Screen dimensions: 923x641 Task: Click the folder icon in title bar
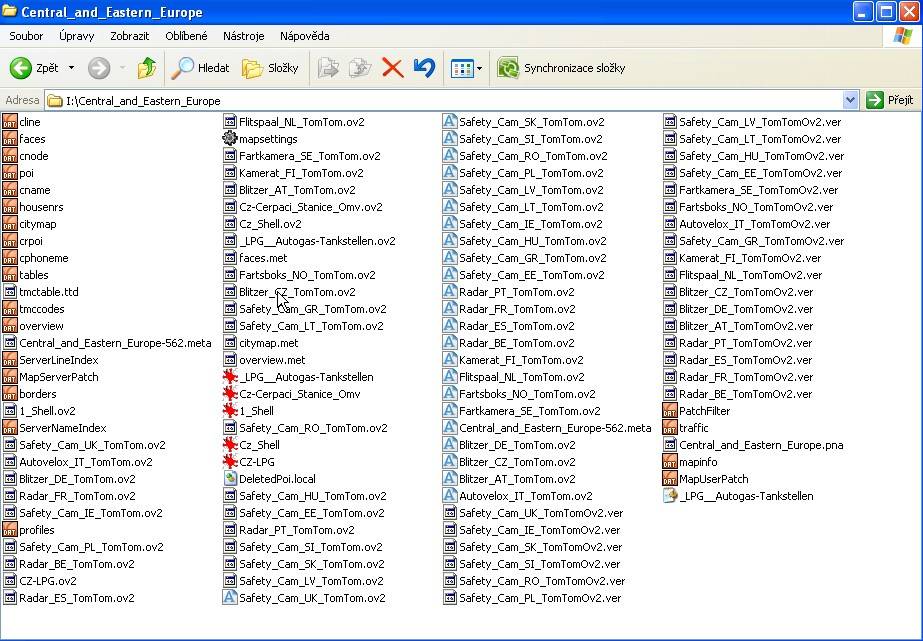[x=9, y=12]
